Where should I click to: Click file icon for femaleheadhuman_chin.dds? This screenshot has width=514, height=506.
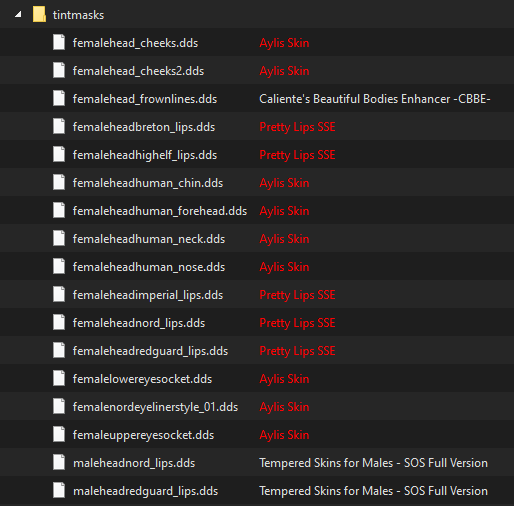pyautogui.click(x=59, y=183)
